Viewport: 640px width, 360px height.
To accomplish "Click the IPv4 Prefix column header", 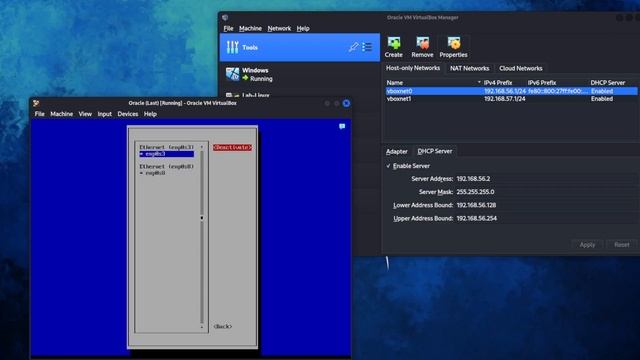I will coord(498,82).
